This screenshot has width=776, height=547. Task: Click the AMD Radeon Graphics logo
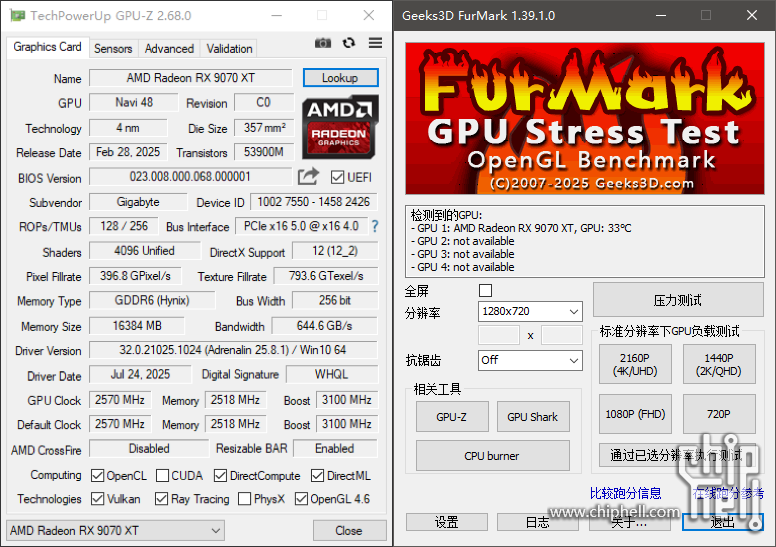[x=340, y=127]
